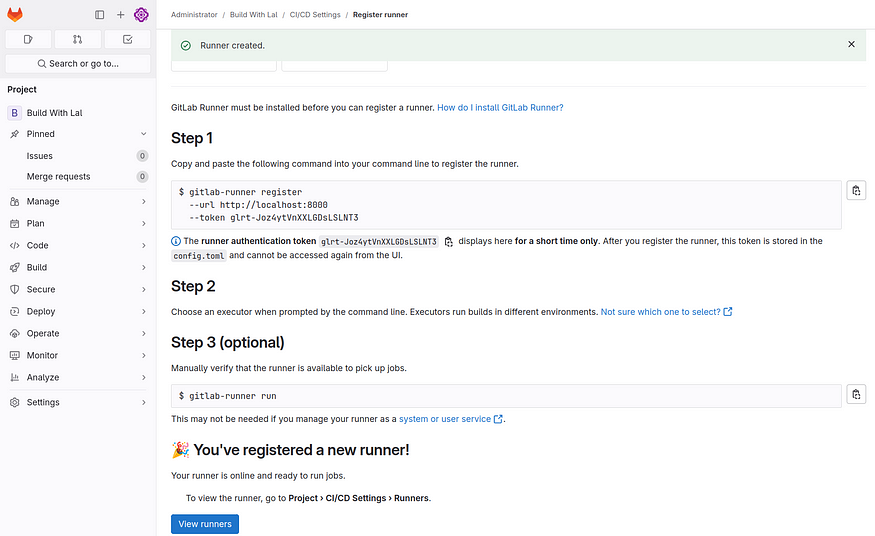Go to the Build With Lal breadcrumb
The width and height of the screenshot is (875, 536).
(x=253, y=15)
